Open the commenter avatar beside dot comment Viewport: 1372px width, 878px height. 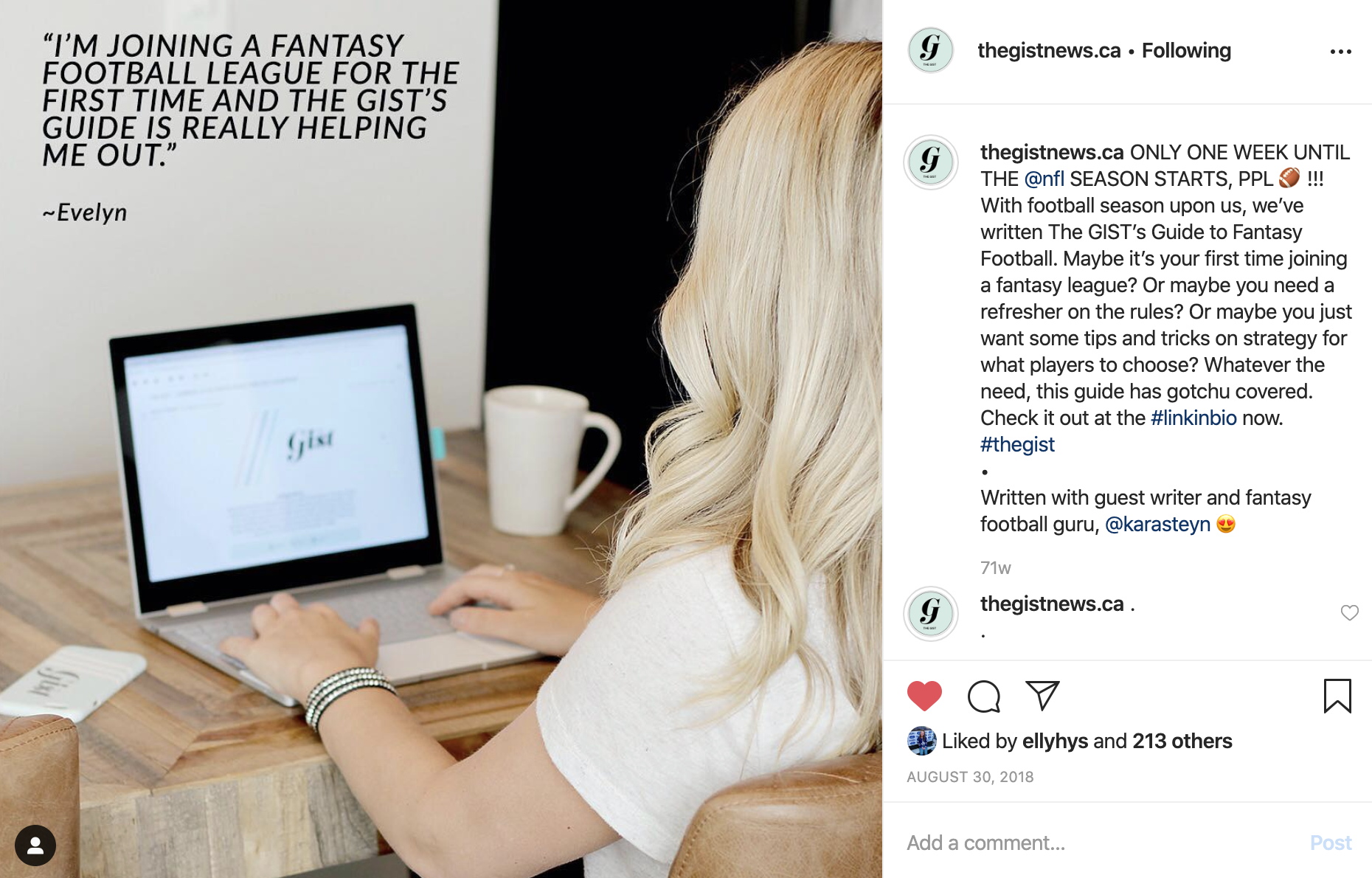tap(930, 614)
